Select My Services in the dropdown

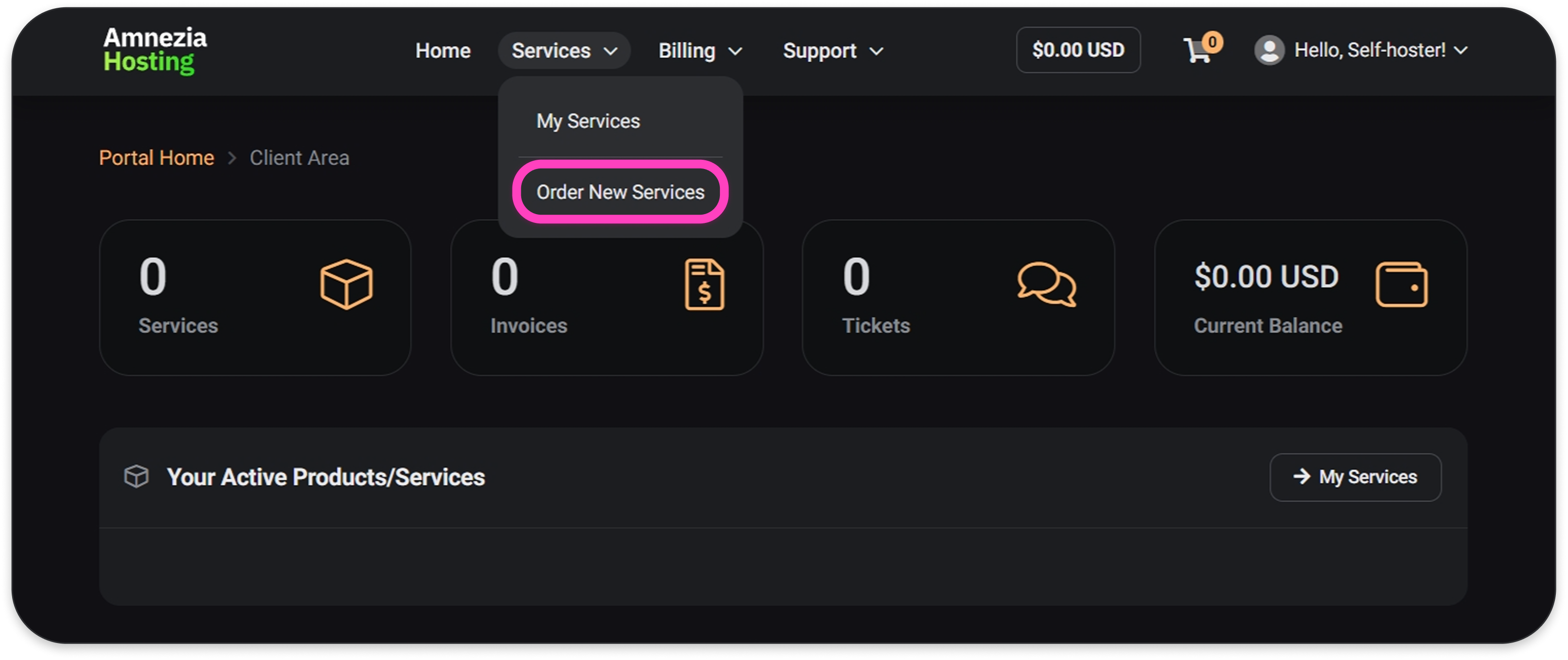[588, 121]
